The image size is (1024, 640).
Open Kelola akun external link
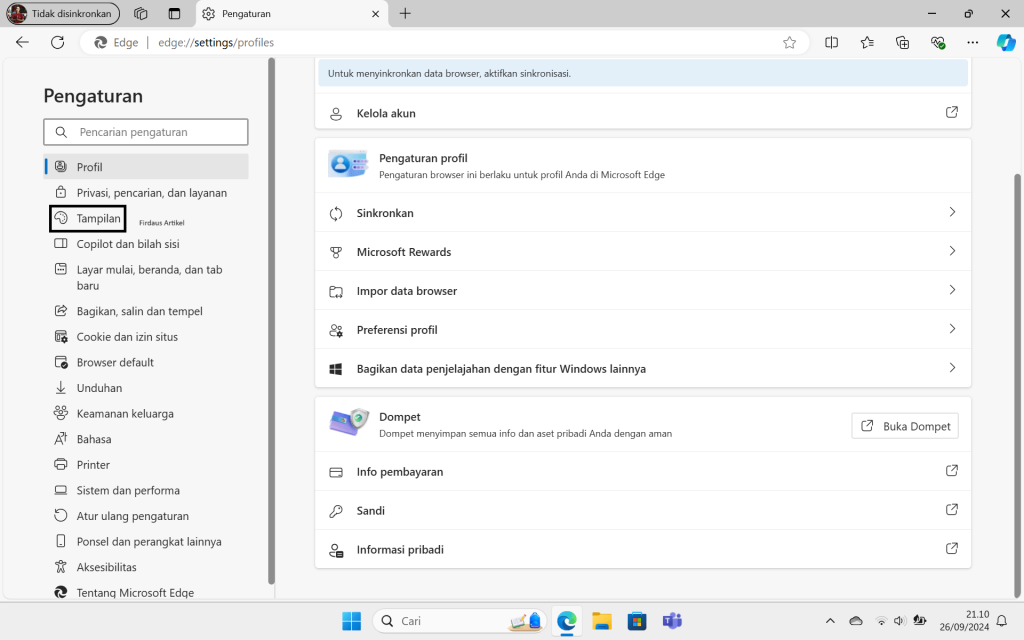(951, 112)
